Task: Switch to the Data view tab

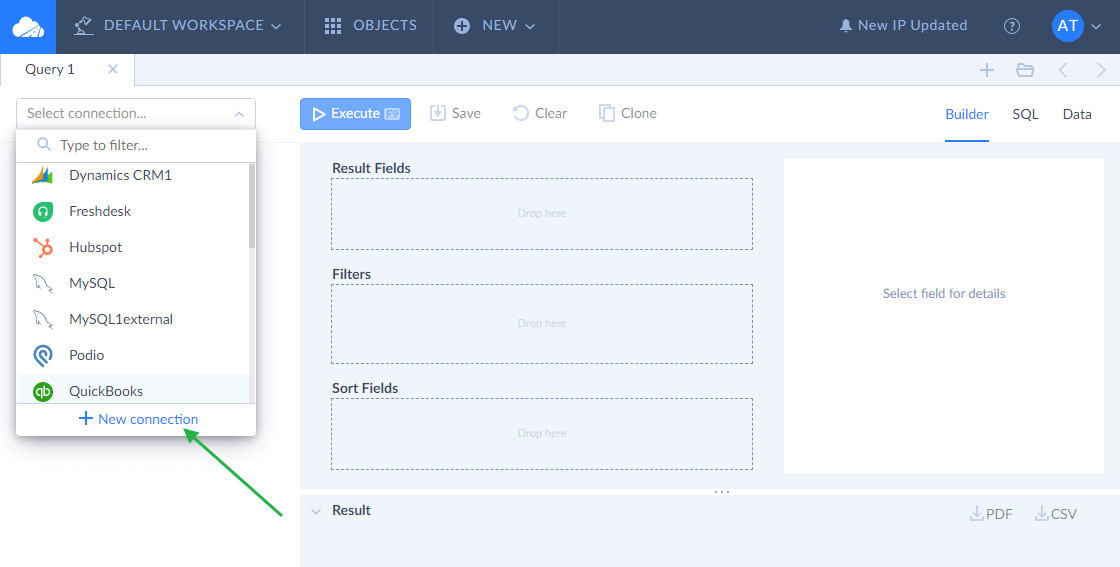Action: pos(1076,114)
